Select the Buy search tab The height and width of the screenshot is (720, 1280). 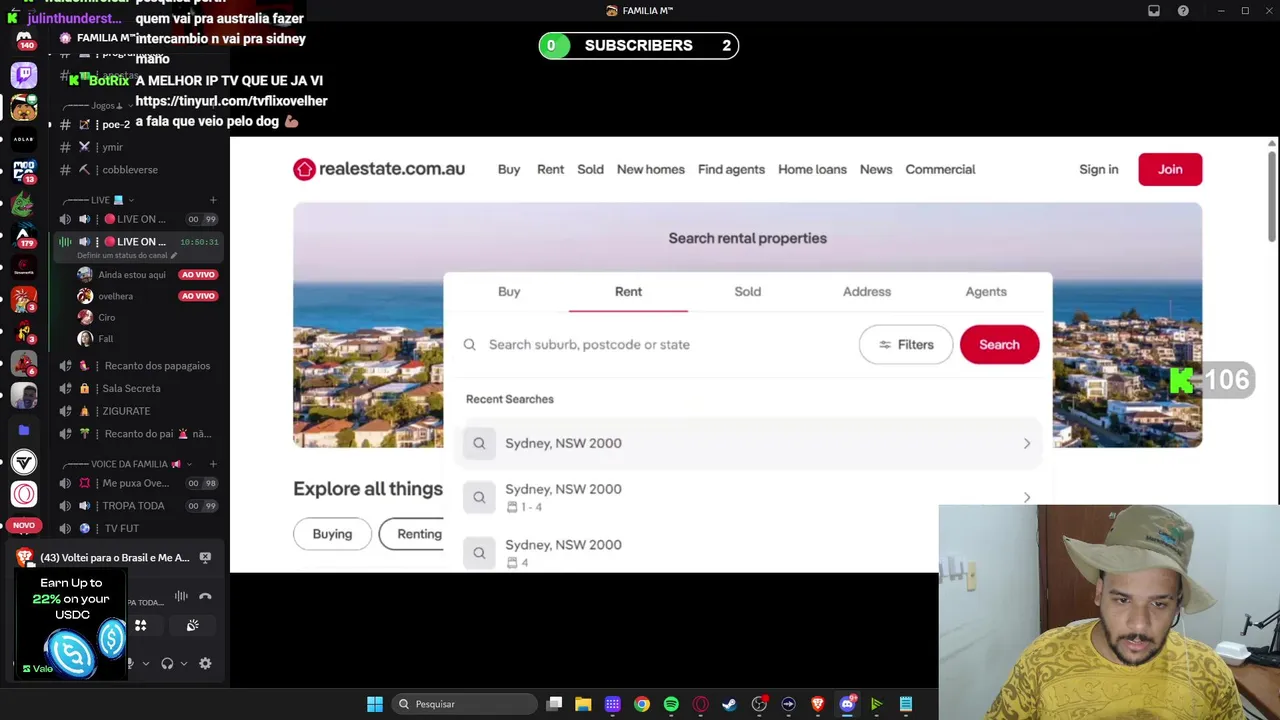coord(509,291)
